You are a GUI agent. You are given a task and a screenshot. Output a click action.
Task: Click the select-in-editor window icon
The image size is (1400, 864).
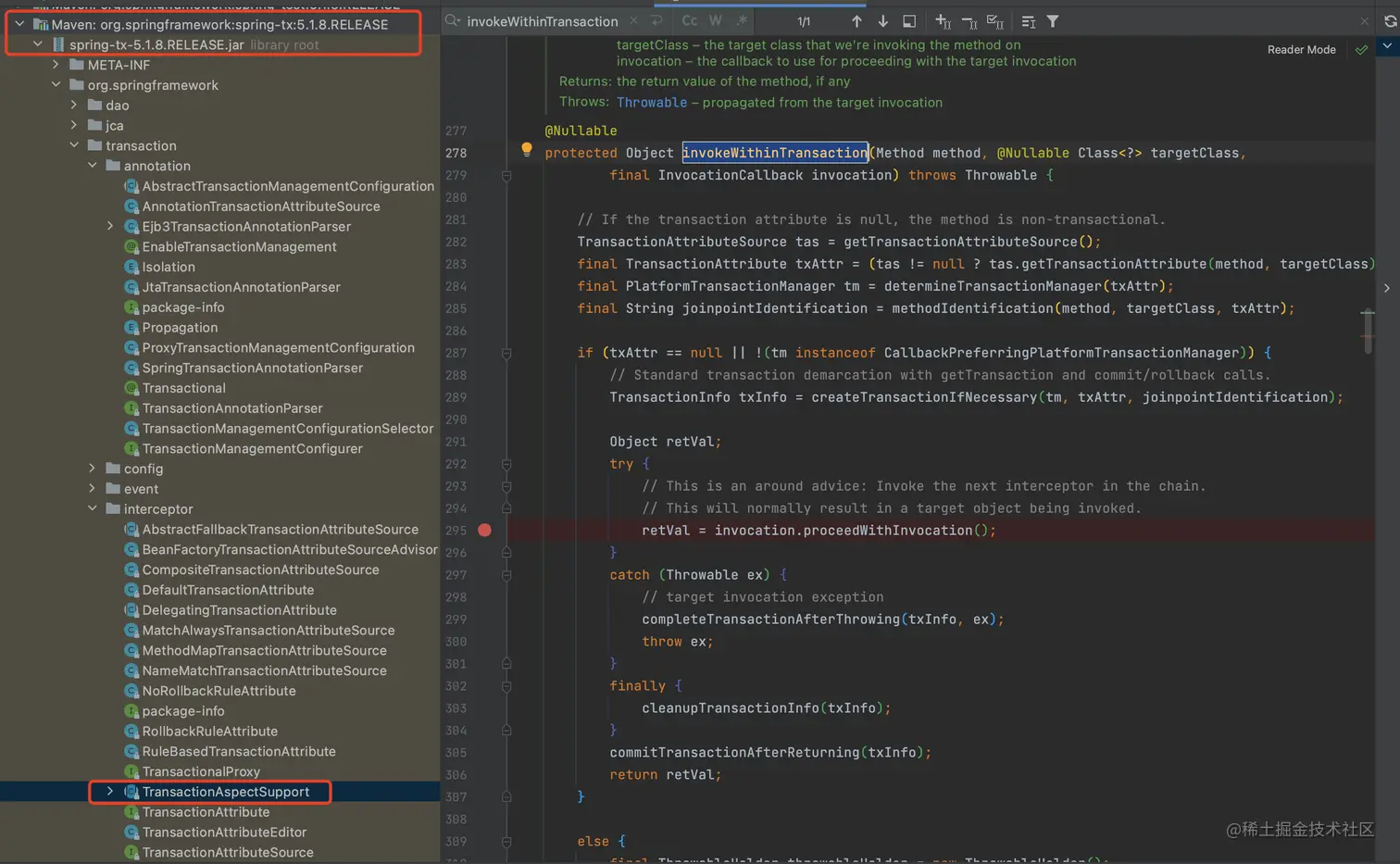pyautogui.click(x=909, y=21)
